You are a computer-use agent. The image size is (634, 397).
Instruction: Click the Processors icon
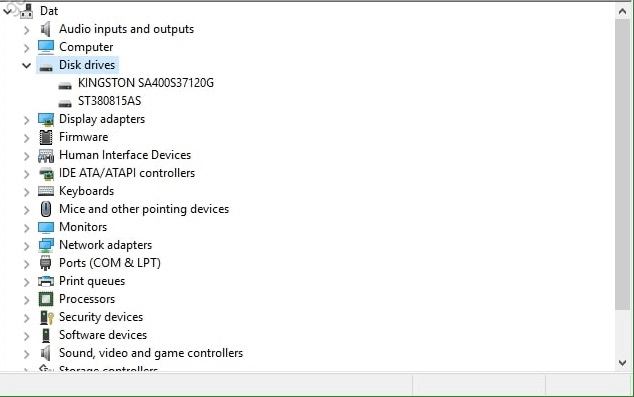coord(46,299)
